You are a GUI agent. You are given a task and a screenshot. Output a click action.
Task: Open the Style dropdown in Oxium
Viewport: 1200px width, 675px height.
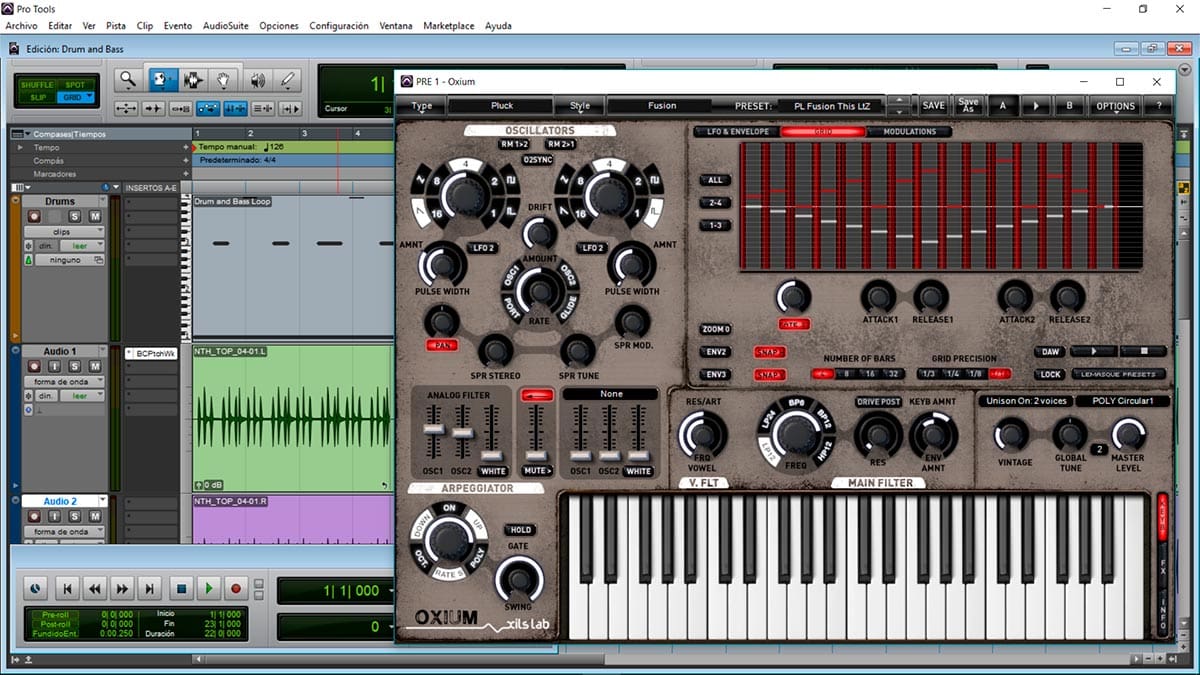pyautogui.click(x=580, y=106)
